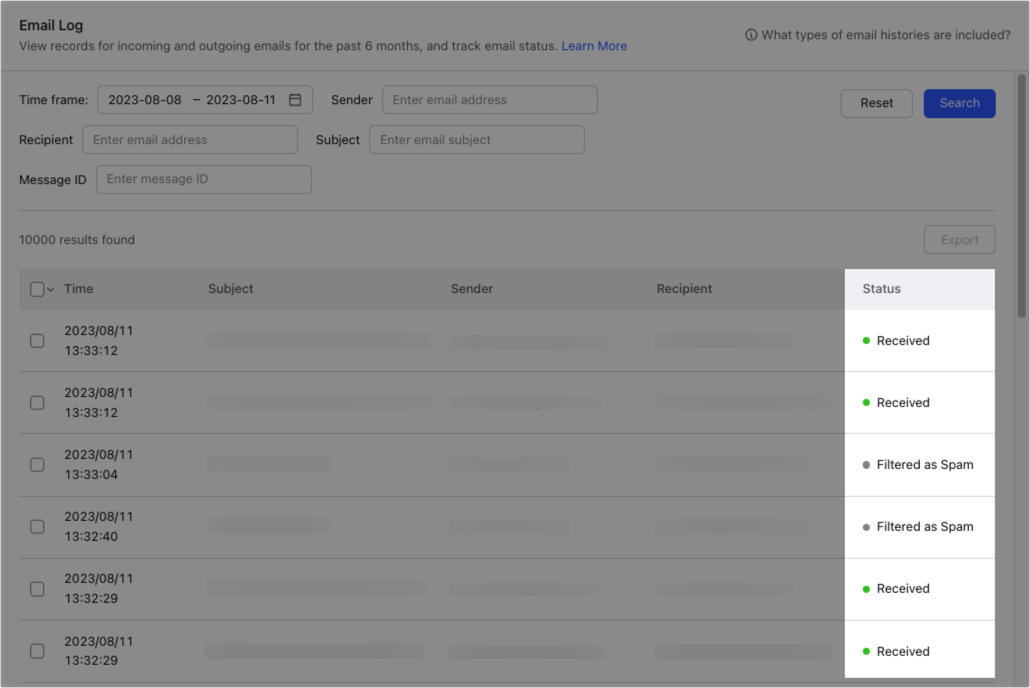Viewport: 1030px width, 688px height.
Task: Click the Message ID input box
Action: point(204,179)
